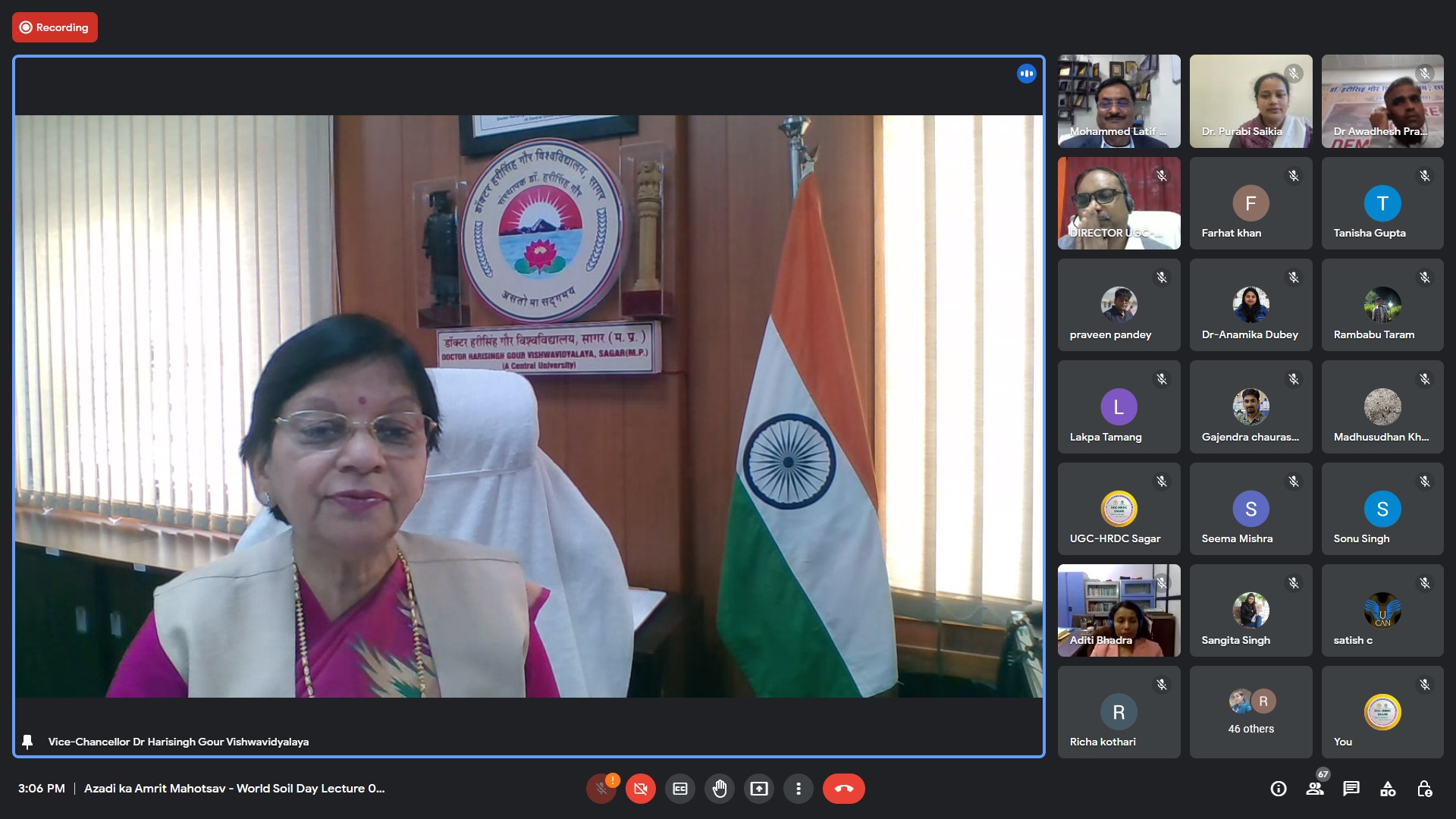Select the Aditi Bhadra video tile

click(x=1119, y=610)
